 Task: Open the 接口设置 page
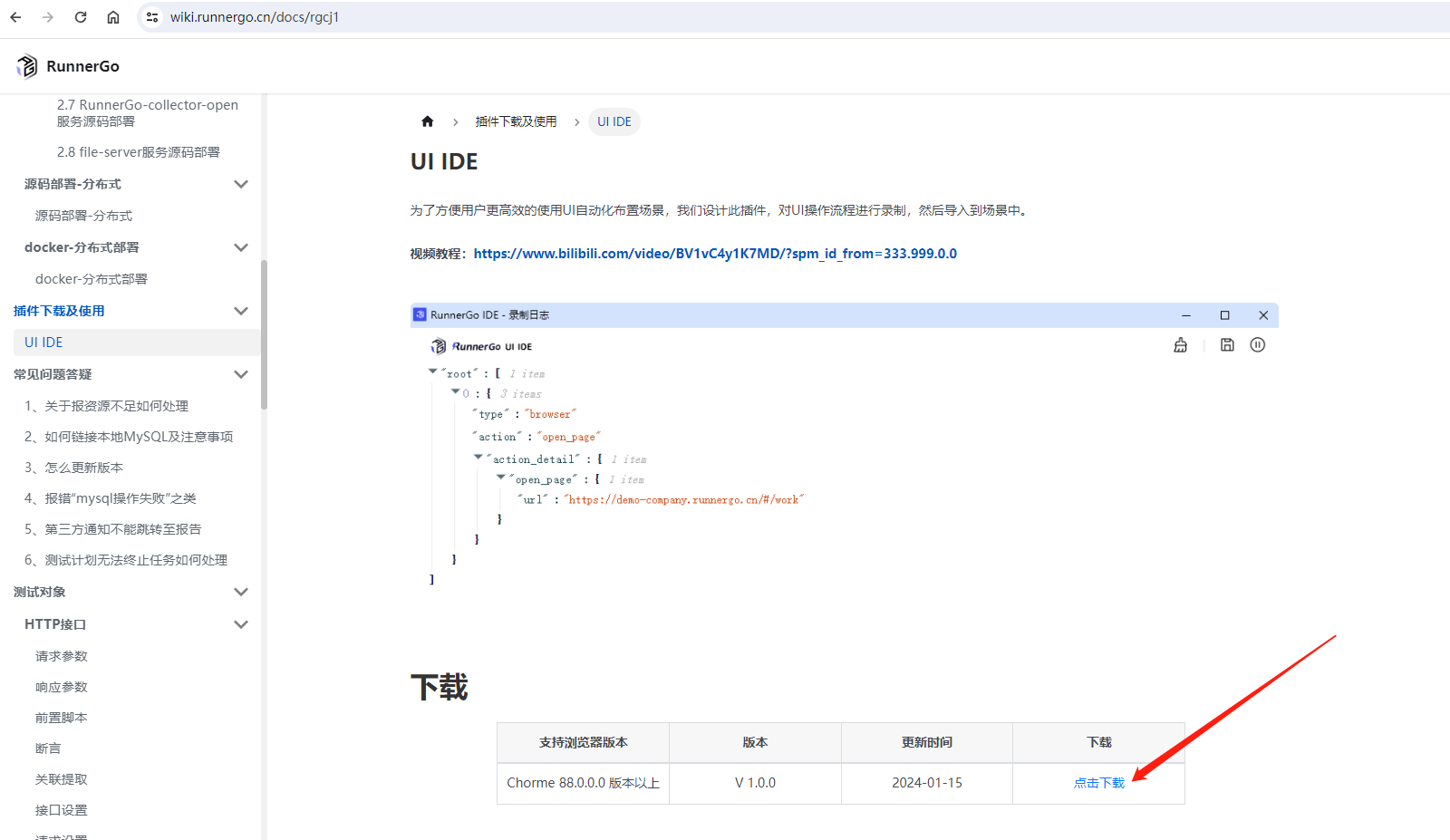(x=62, y=810)
